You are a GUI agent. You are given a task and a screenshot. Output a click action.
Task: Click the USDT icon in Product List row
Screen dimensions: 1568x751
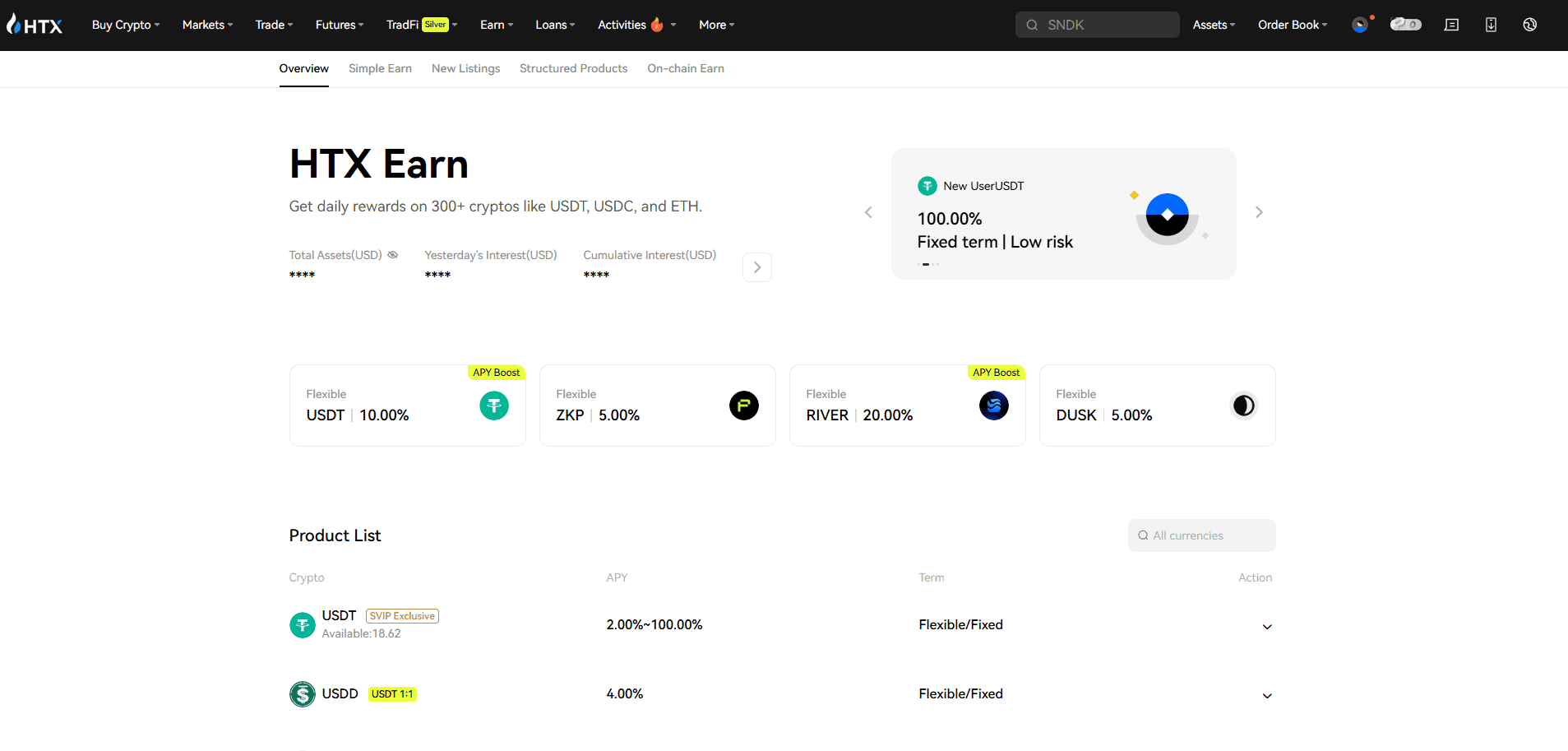click(303, 625)
